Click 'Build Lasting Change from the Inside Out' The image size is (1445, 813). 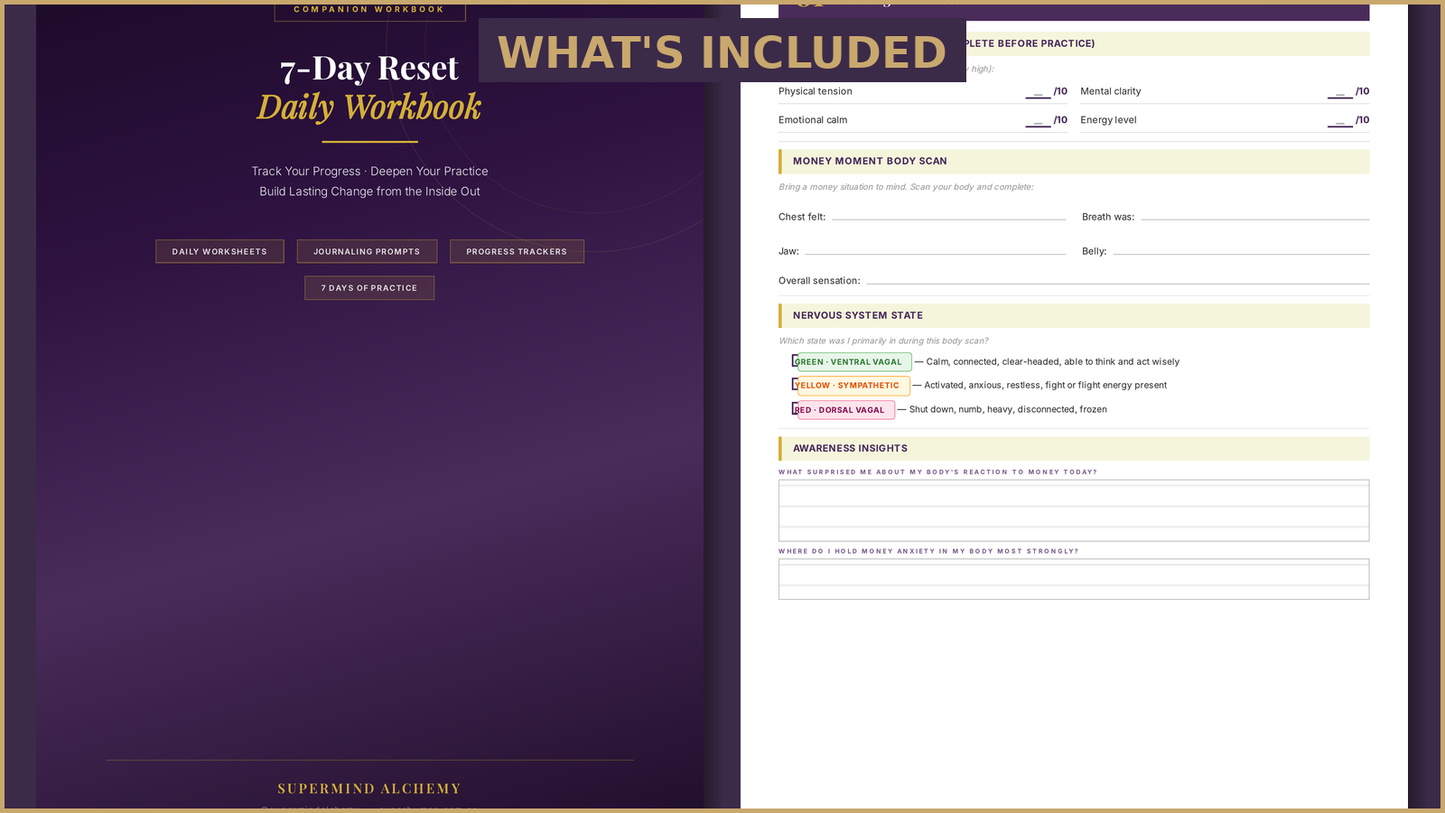[x=370, y=191]
